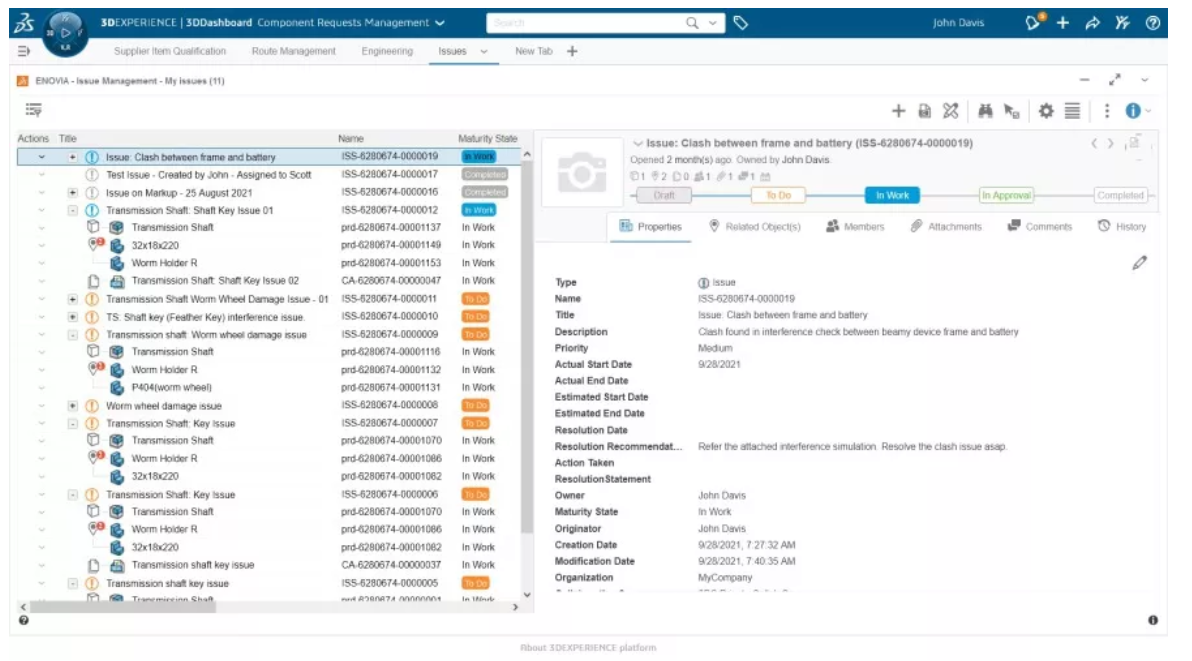Switch to Supplier Item Qualification tab
Viewport: 1192px width, 661px height.
[170, 51]
